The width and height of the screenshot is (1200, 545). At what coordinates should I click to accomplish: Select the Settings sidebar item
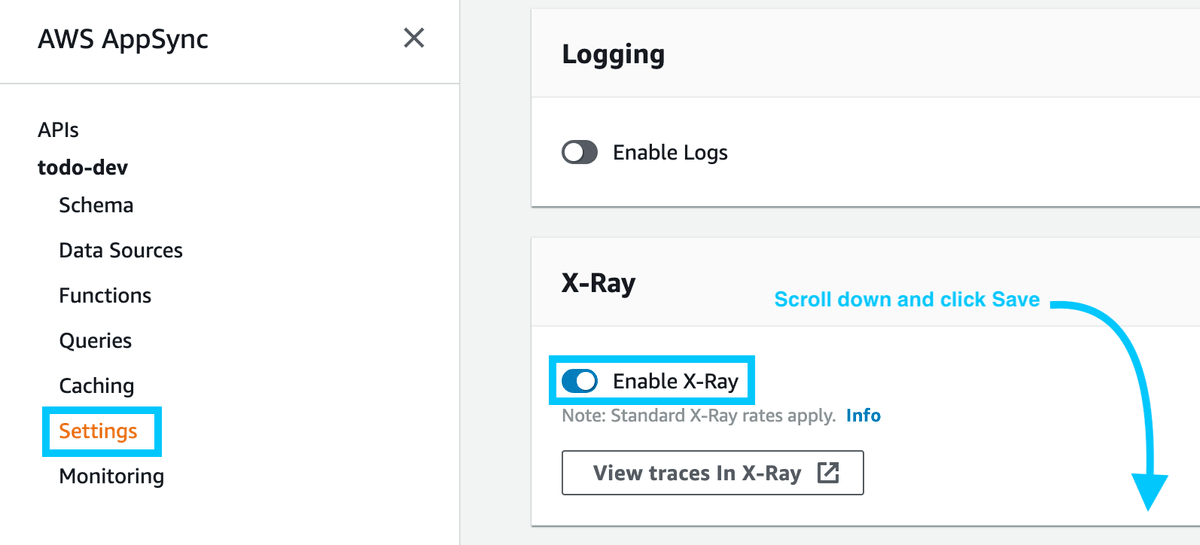[98, 431]
